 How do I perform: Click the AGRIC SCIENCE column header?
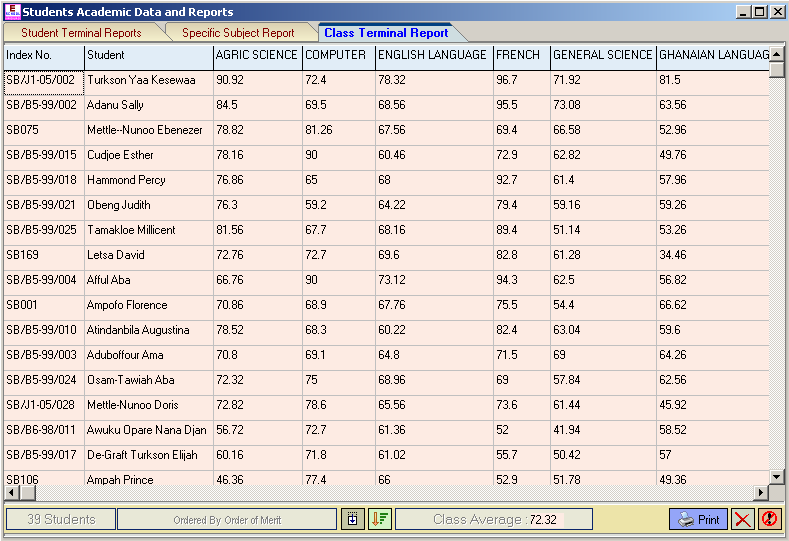pos(258,56)
